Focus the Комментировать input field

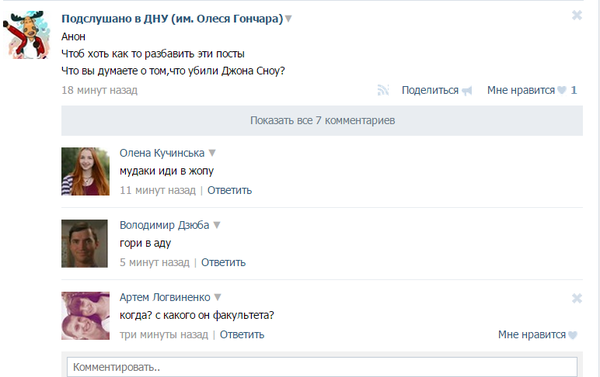322,367
